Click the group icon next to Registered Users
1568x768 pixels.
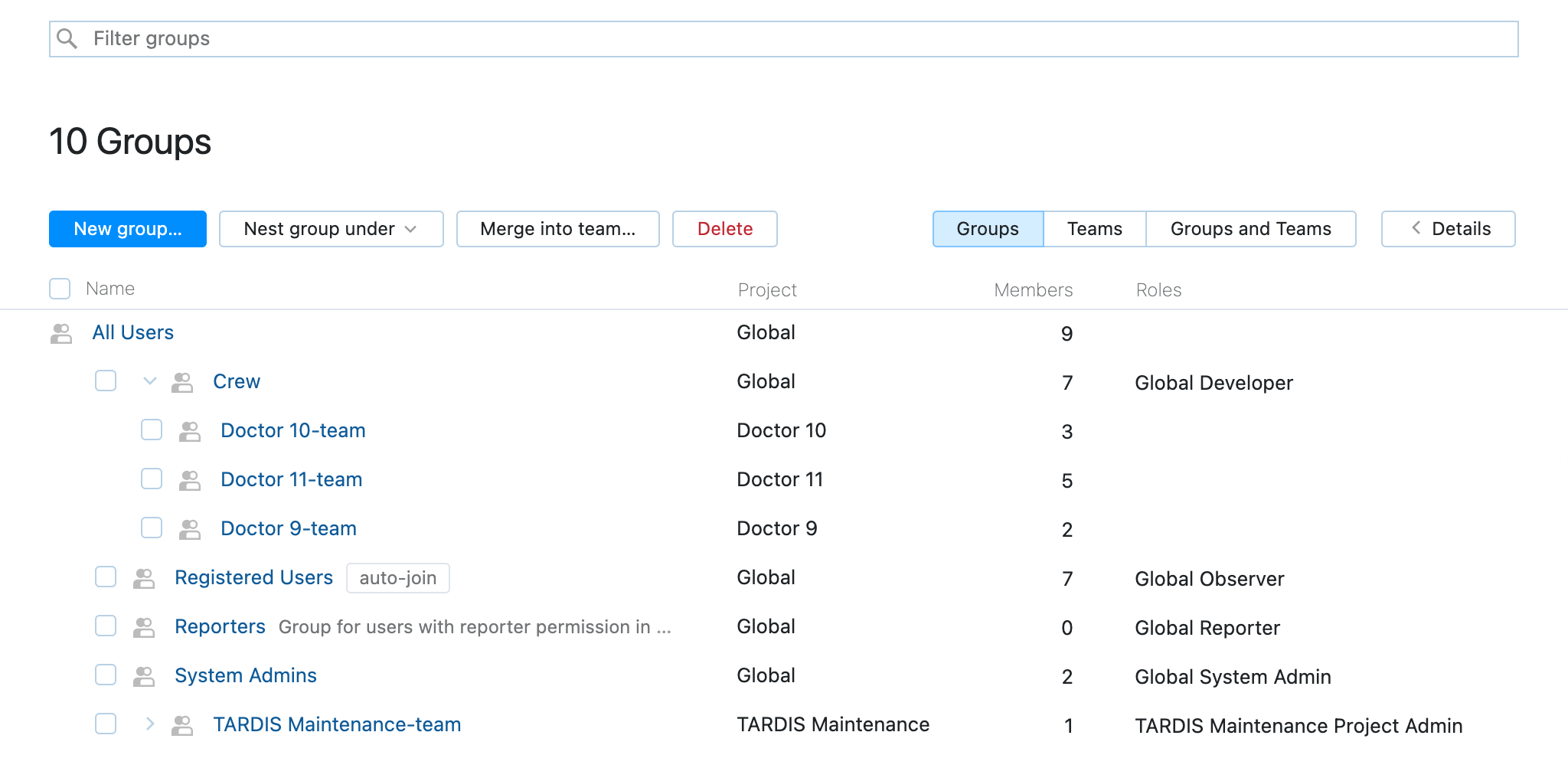[x=143, y=578]
